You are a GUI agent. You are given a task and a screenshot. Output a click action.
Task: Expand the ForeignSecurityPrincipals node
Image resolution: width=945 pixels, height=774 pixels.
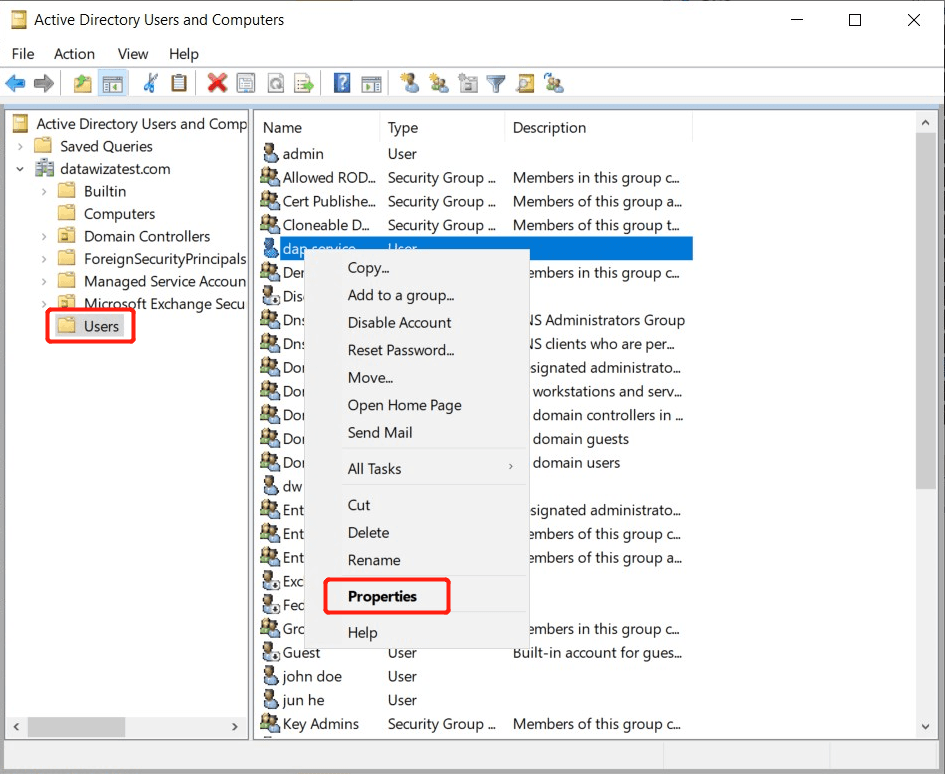point(44,259)
